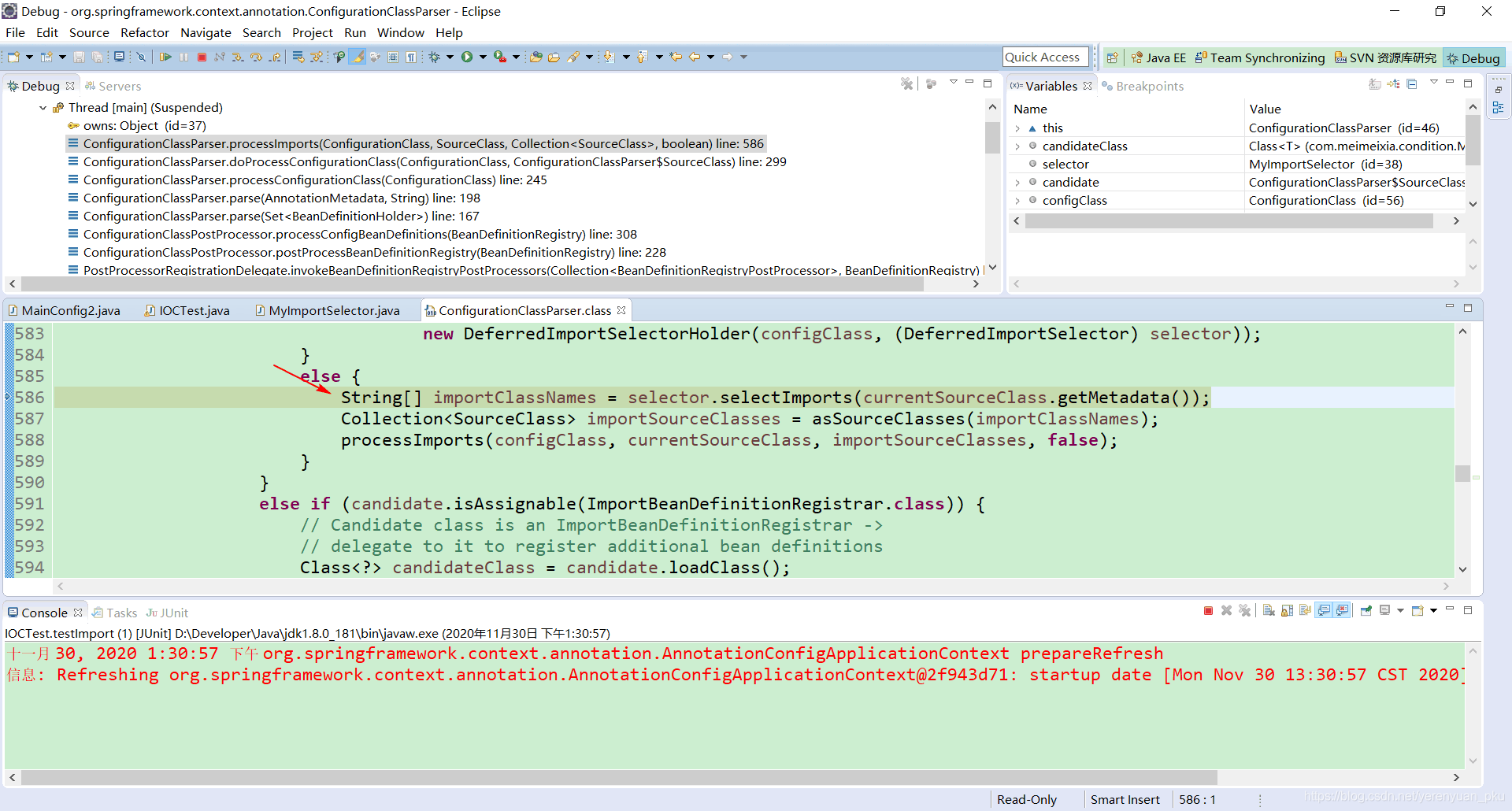Click the Resume debug icon
This screenshot has width=1512, height=811.
point(165,57)
